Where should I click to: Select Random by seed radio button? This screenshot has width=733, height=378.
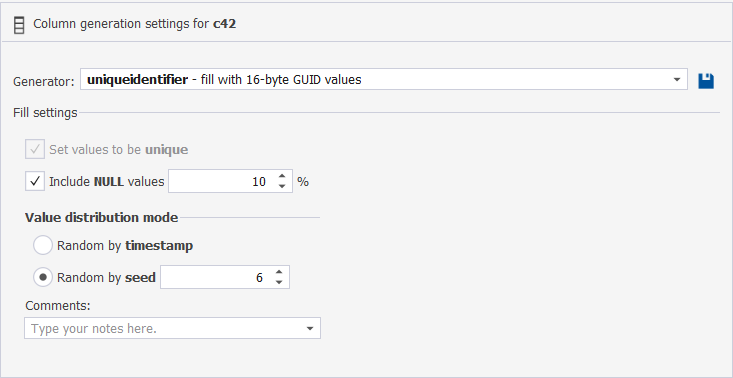43,278
